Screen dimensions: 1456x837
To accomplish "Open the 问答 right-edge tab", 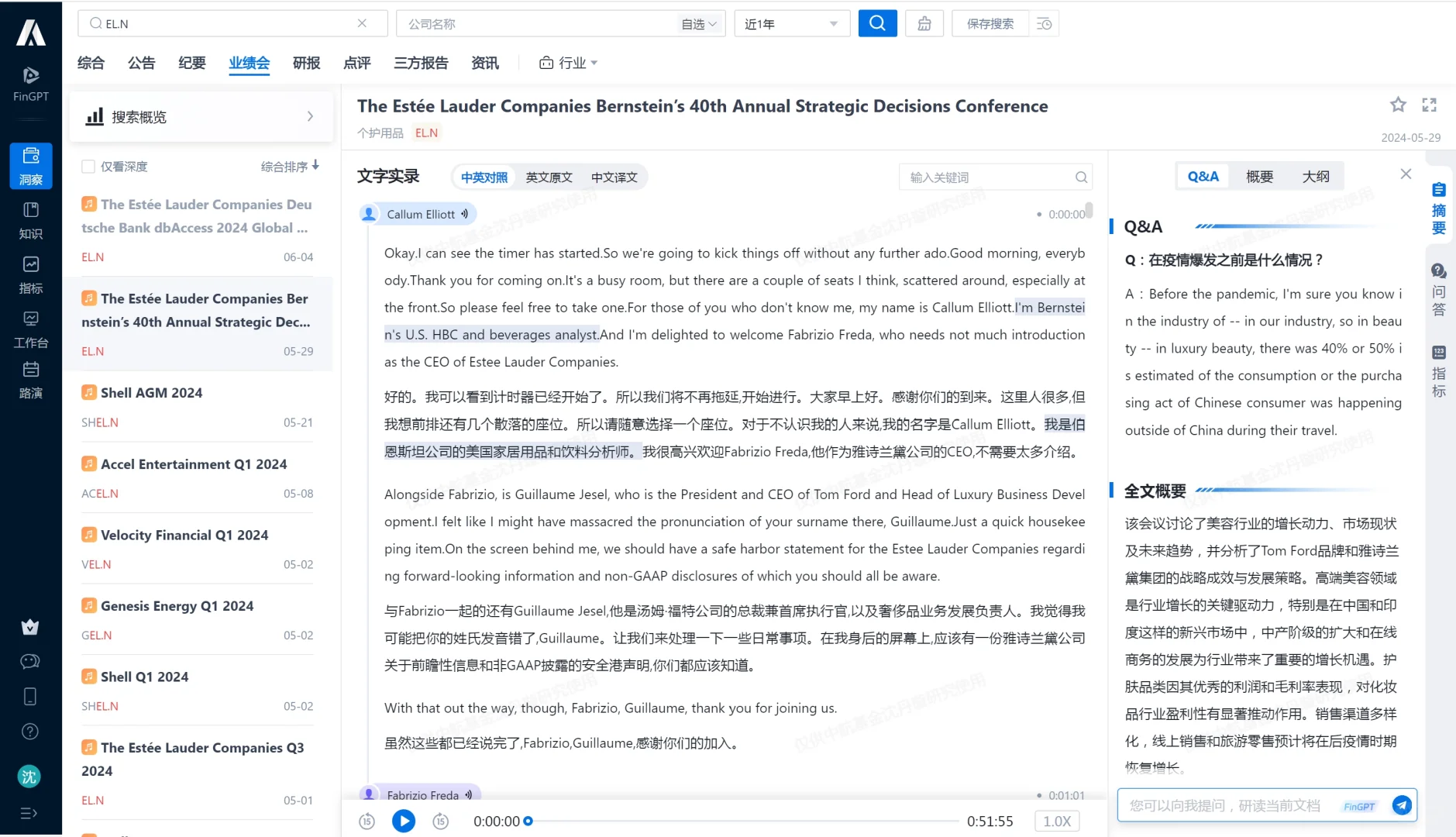I will click(1439, 289).
